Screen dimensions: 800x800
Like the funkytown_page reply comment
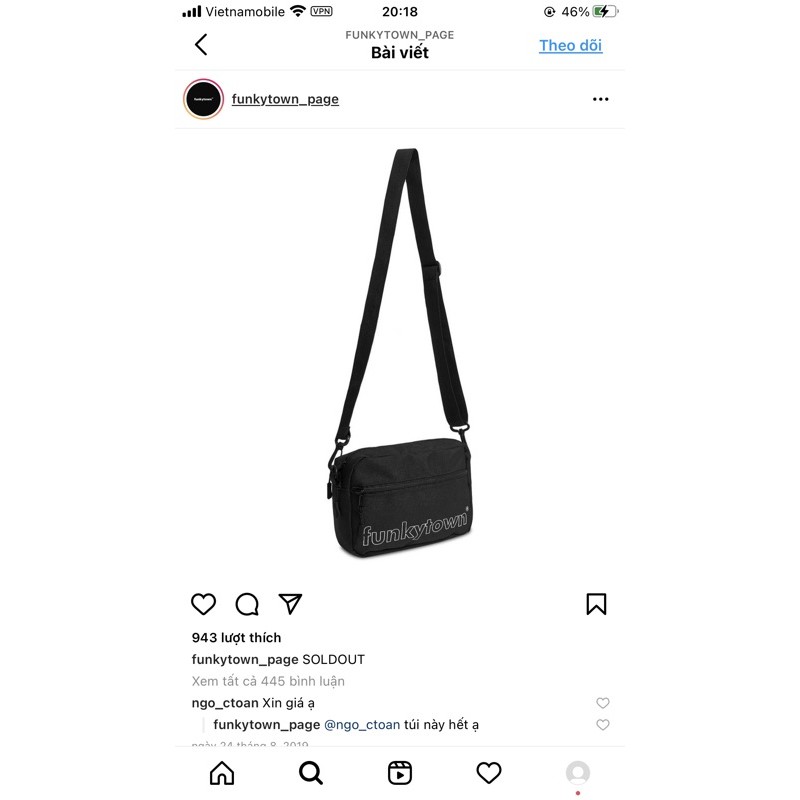[603, 724]
